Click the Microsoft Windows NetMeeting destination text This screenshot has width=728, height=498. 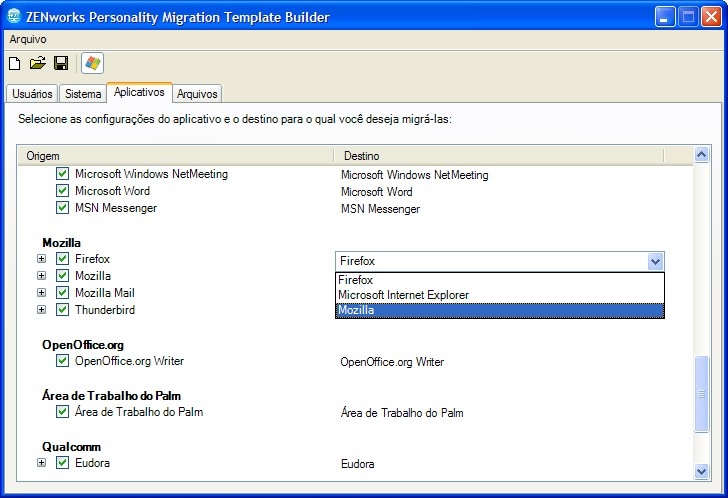(415, 175)
